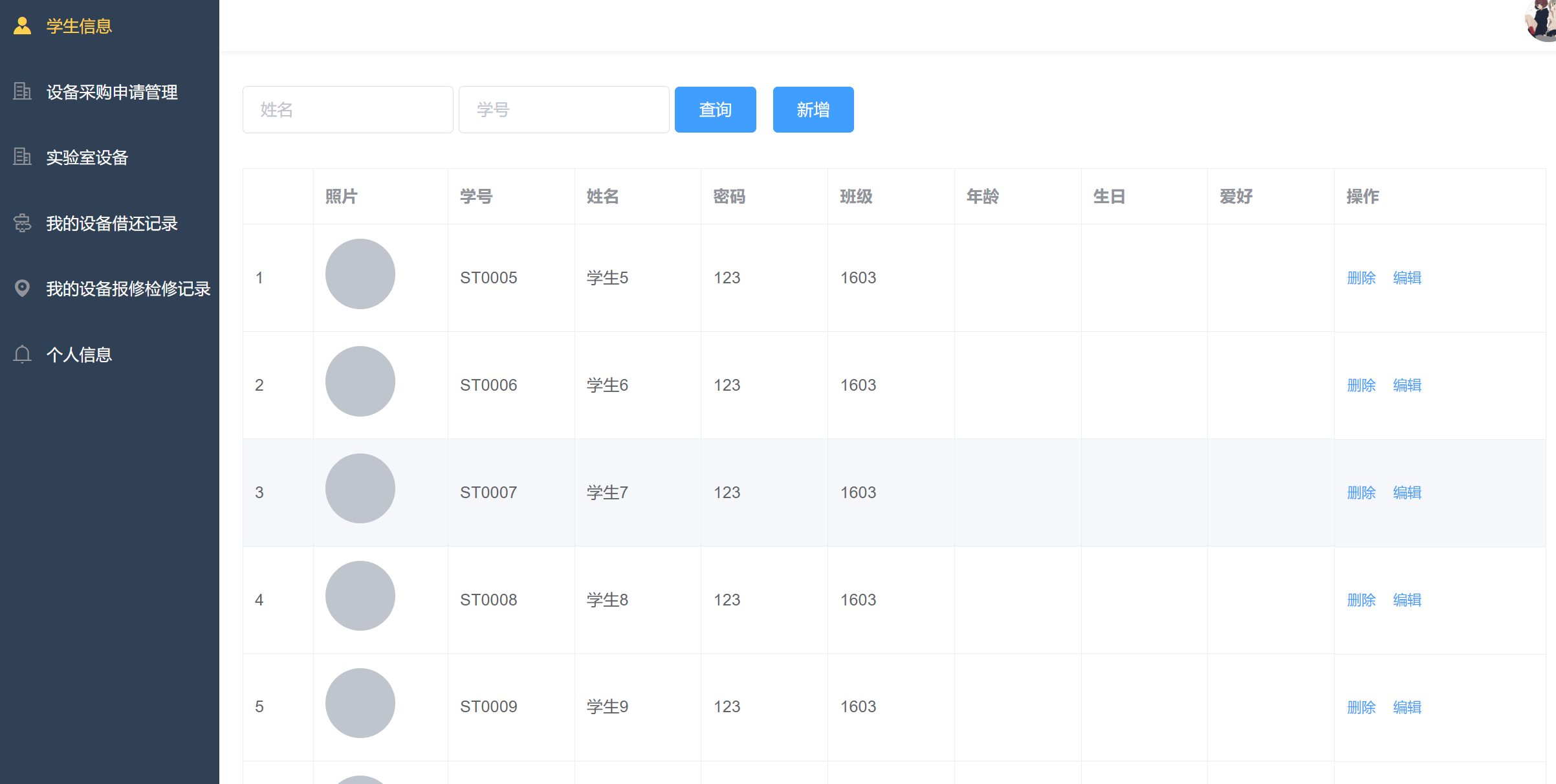
Task: Delete the student ST0005 row
Action: coord(1361,278)
